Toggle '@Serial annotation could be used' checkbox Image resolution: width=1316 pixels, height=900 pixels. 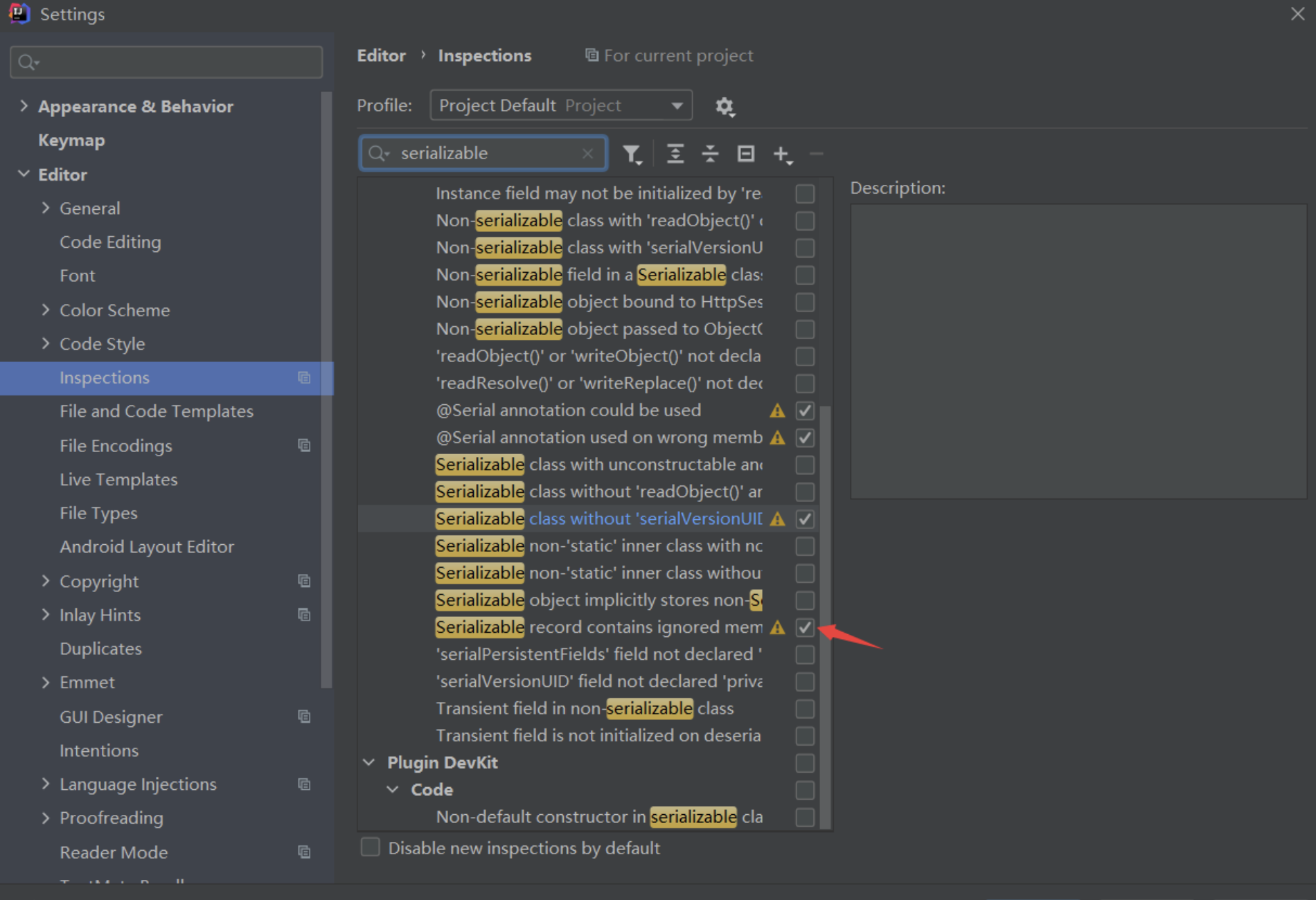pos(804,411)
